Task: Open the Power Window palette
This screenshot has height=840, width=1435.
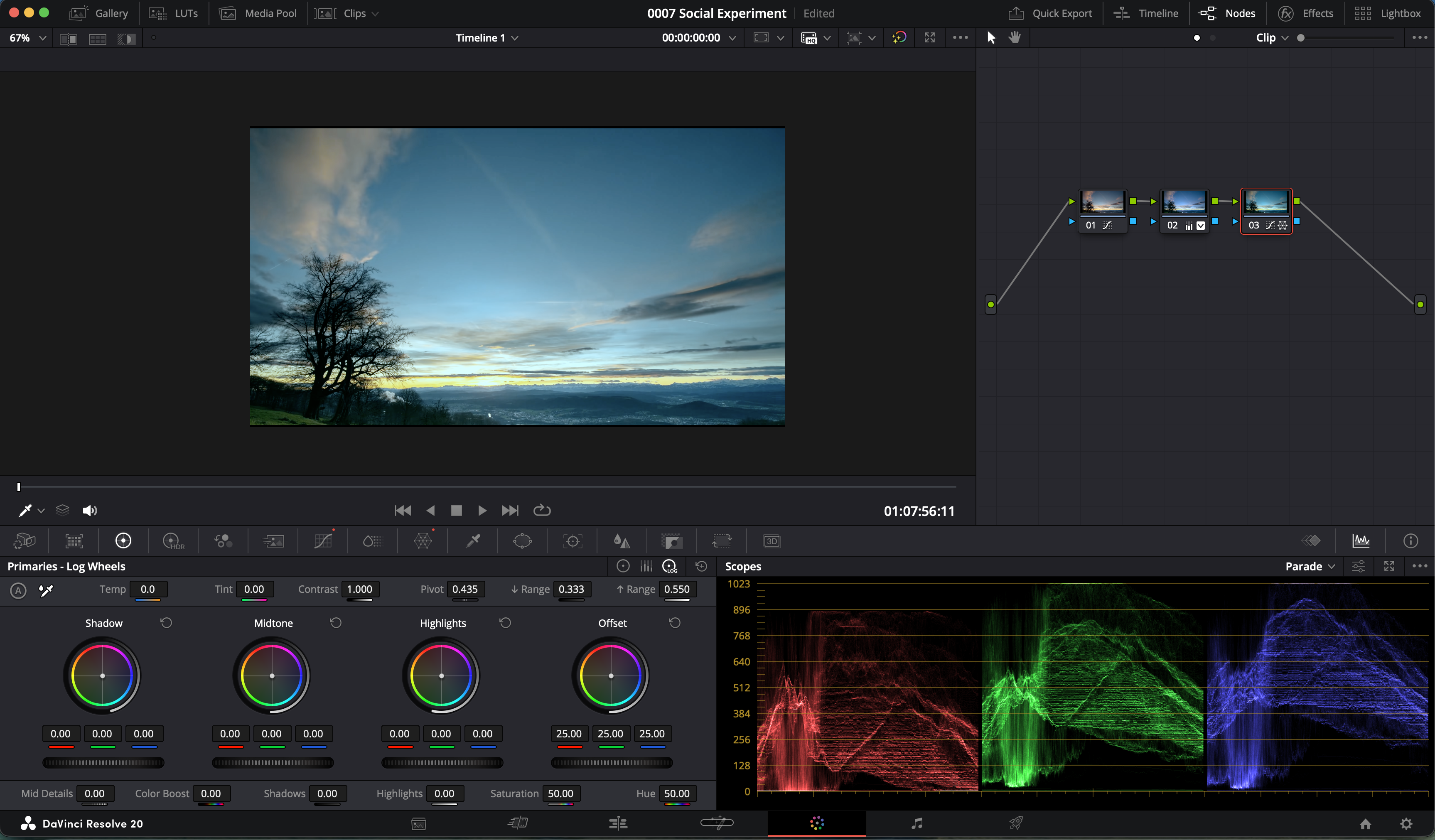Action: click(522, 540)
